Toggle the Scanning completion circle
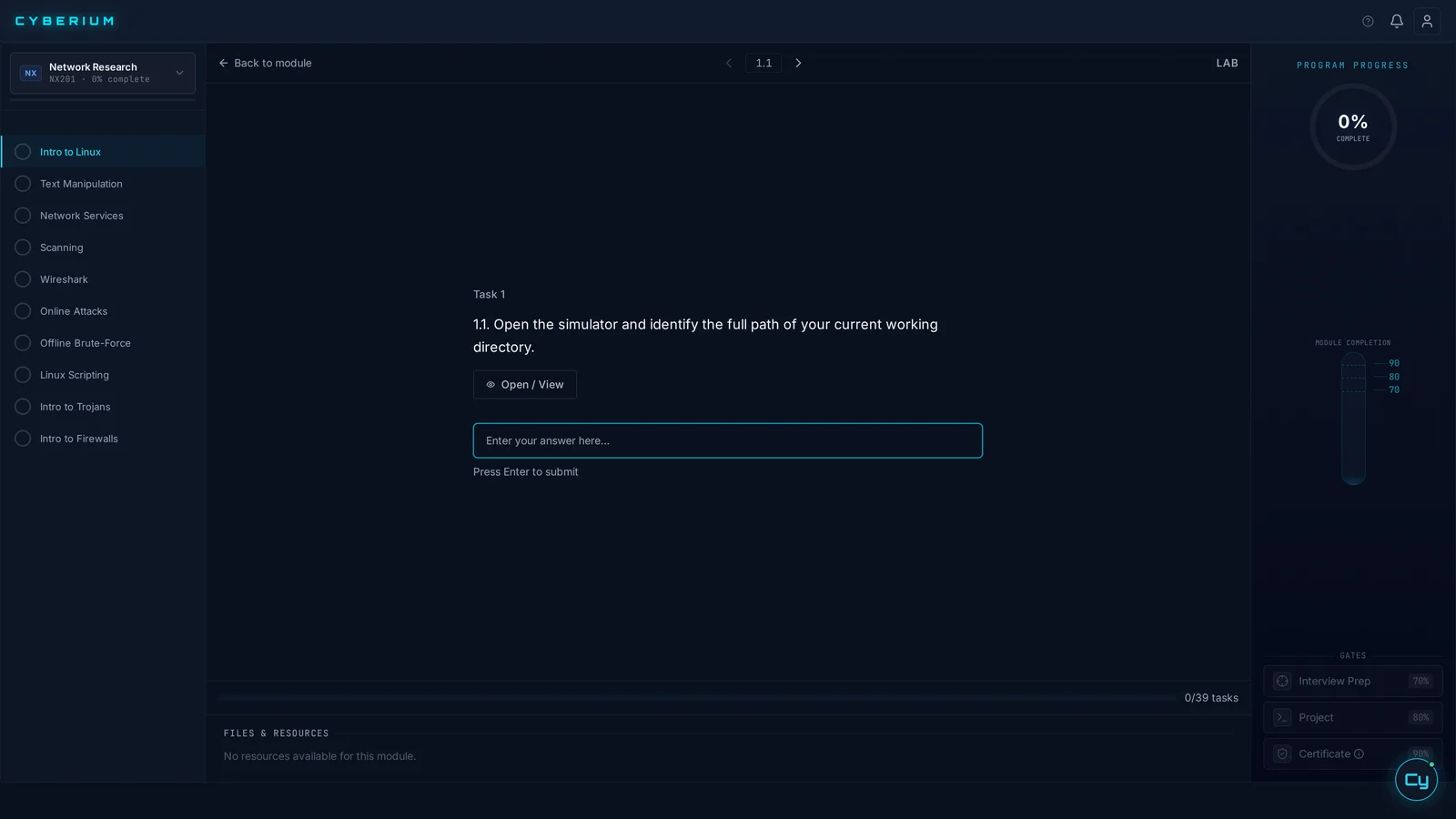 pyautogui.click(x=23, y=248)
